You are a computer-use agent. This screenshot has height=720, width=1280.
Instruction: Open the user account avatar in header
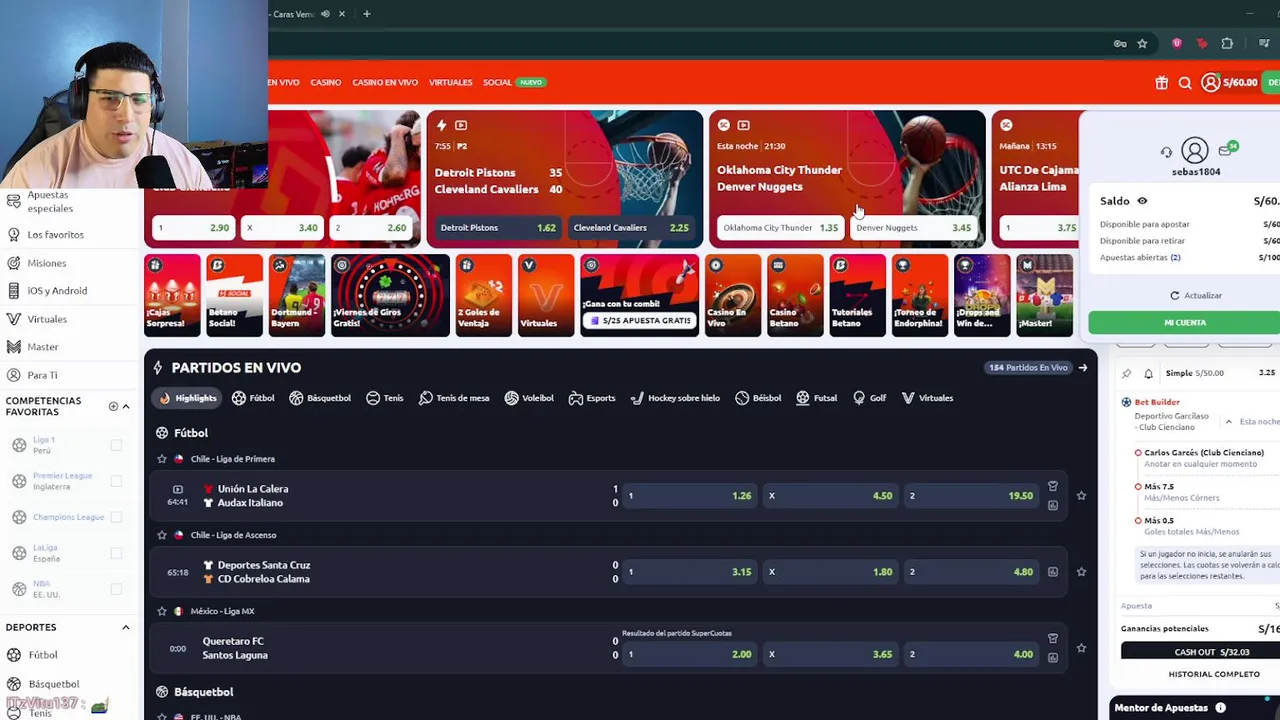click(1210, 83)
